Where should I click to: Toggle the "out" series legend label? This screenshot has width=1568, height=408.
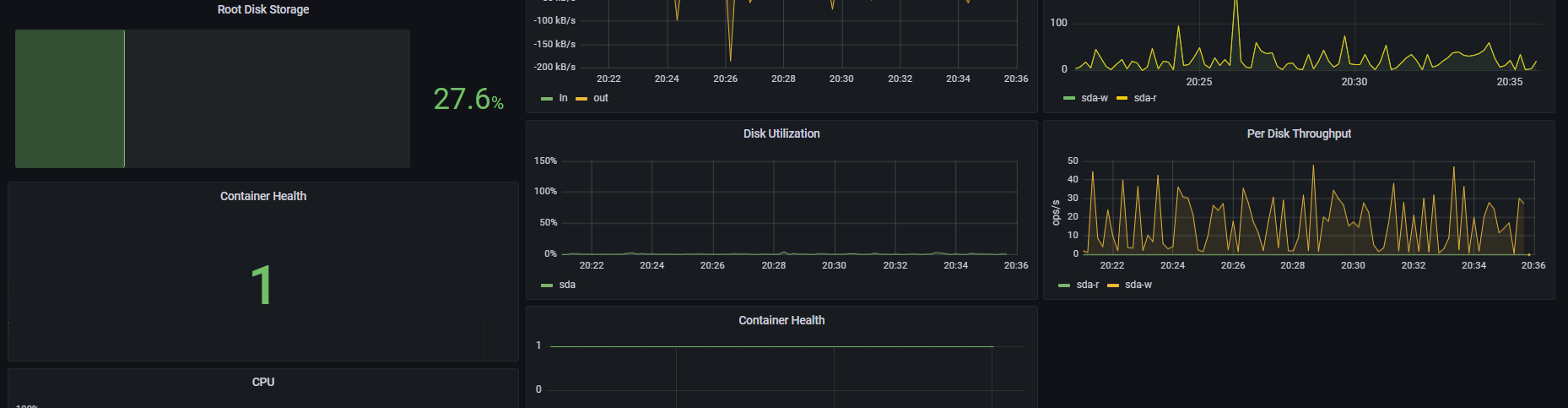[601, 98]
